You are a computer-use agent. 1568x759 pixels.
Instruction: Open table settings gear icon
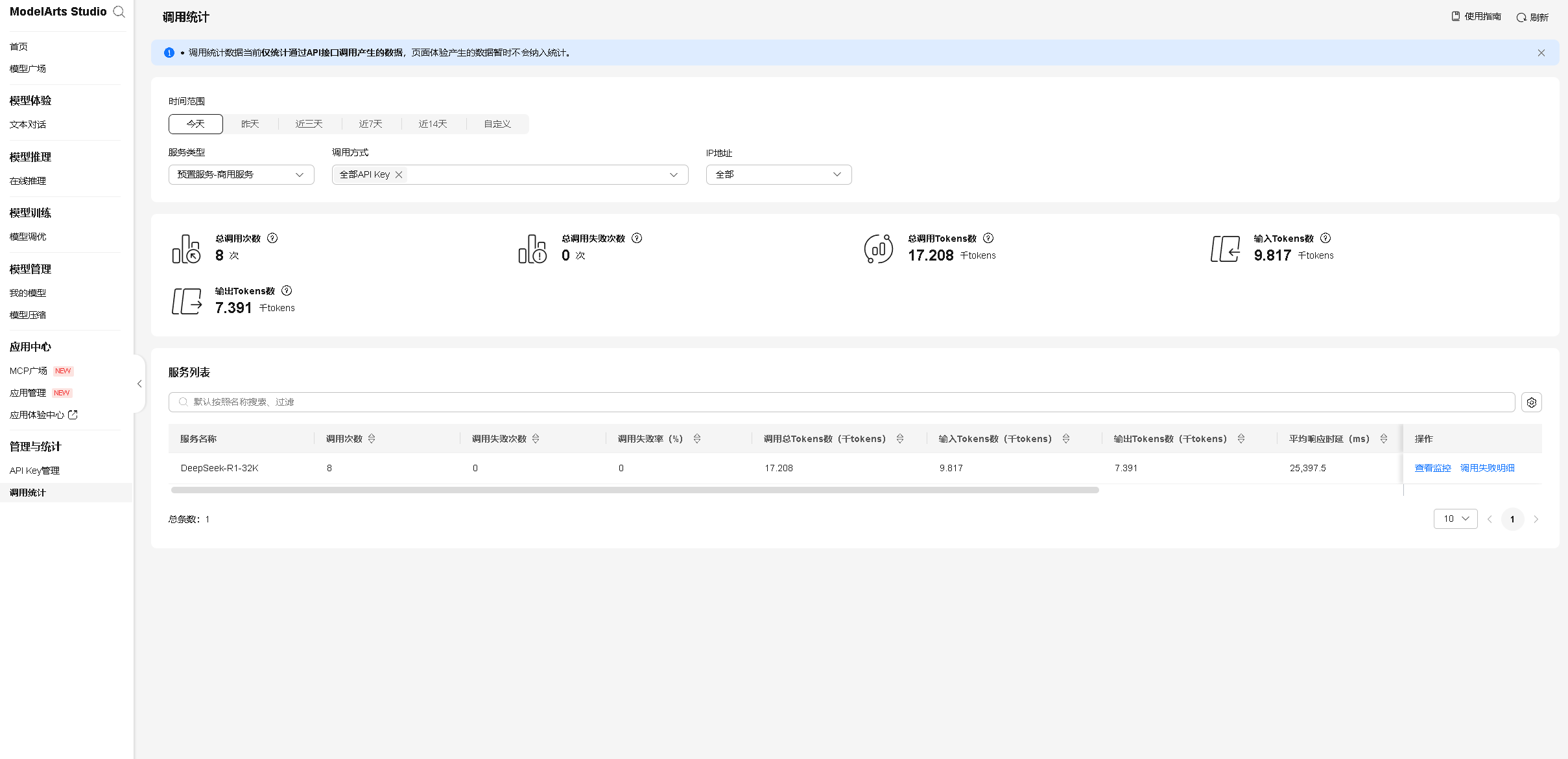pos(1532,403)
